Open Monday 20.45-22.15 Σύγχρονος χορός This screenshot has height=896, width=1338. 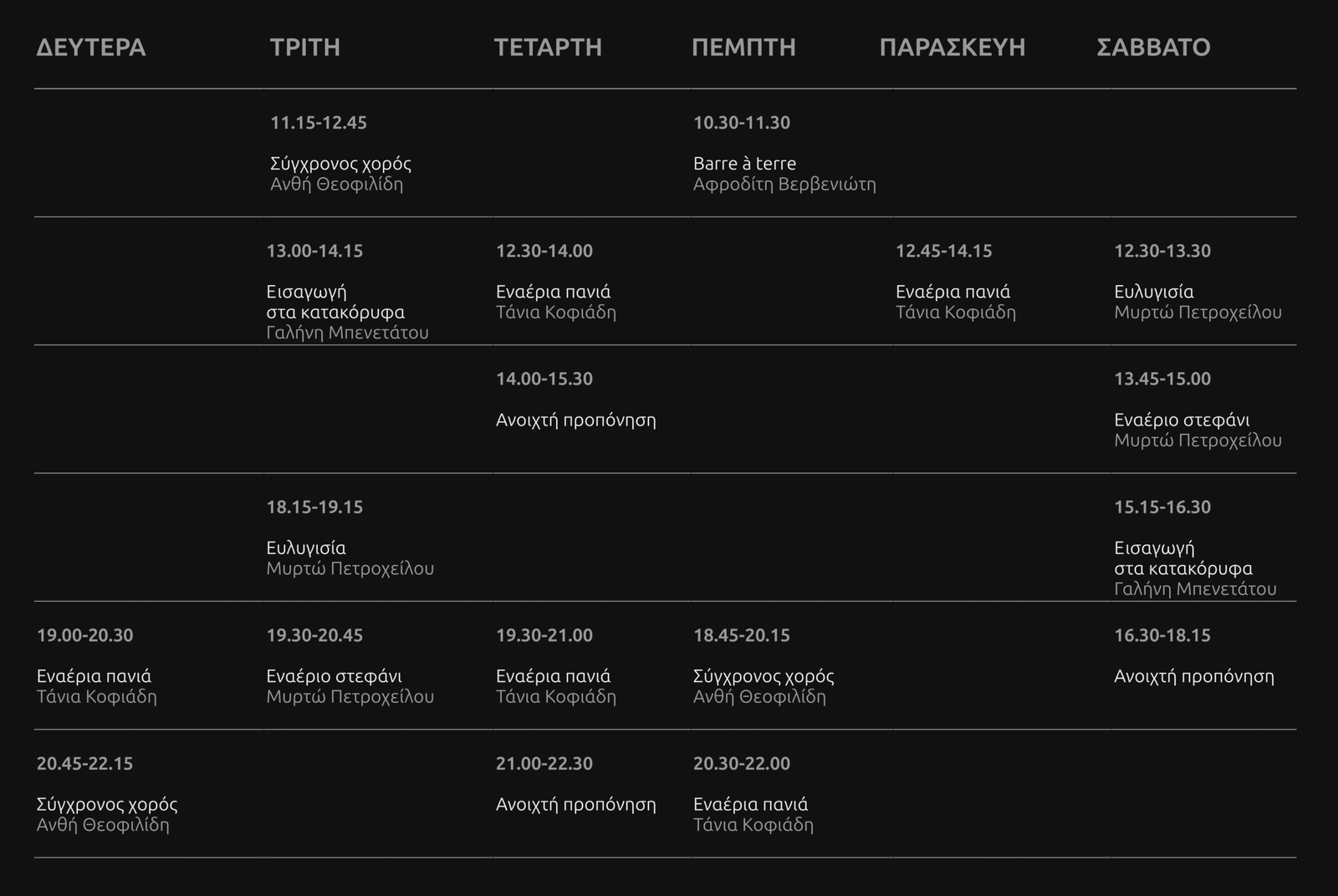coord(107,804)
